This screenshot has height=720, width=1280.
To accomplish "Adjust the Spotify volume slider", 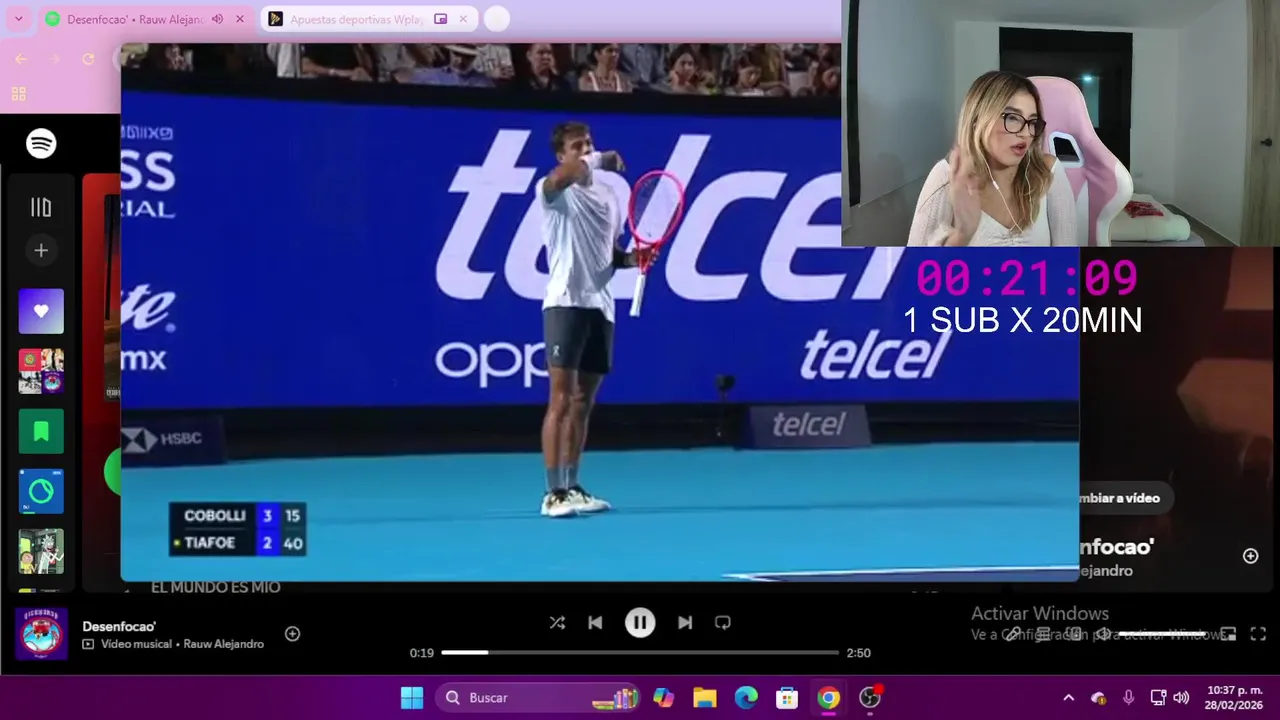I will tap(1163, 634).
